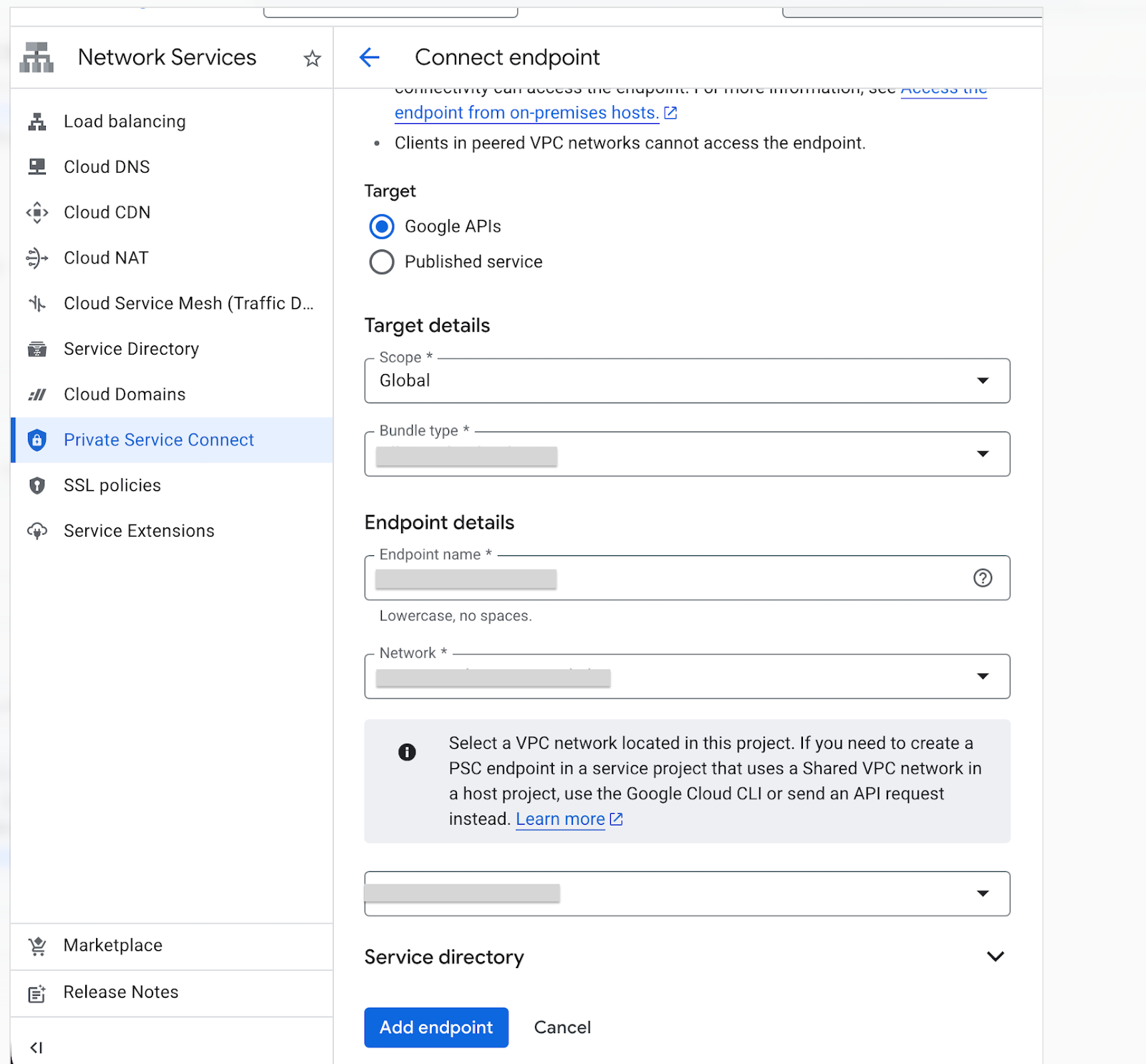This screenshot has width=1146, height=1064.
Task: Expand the Service directory section
Action: tap(996, 957)
